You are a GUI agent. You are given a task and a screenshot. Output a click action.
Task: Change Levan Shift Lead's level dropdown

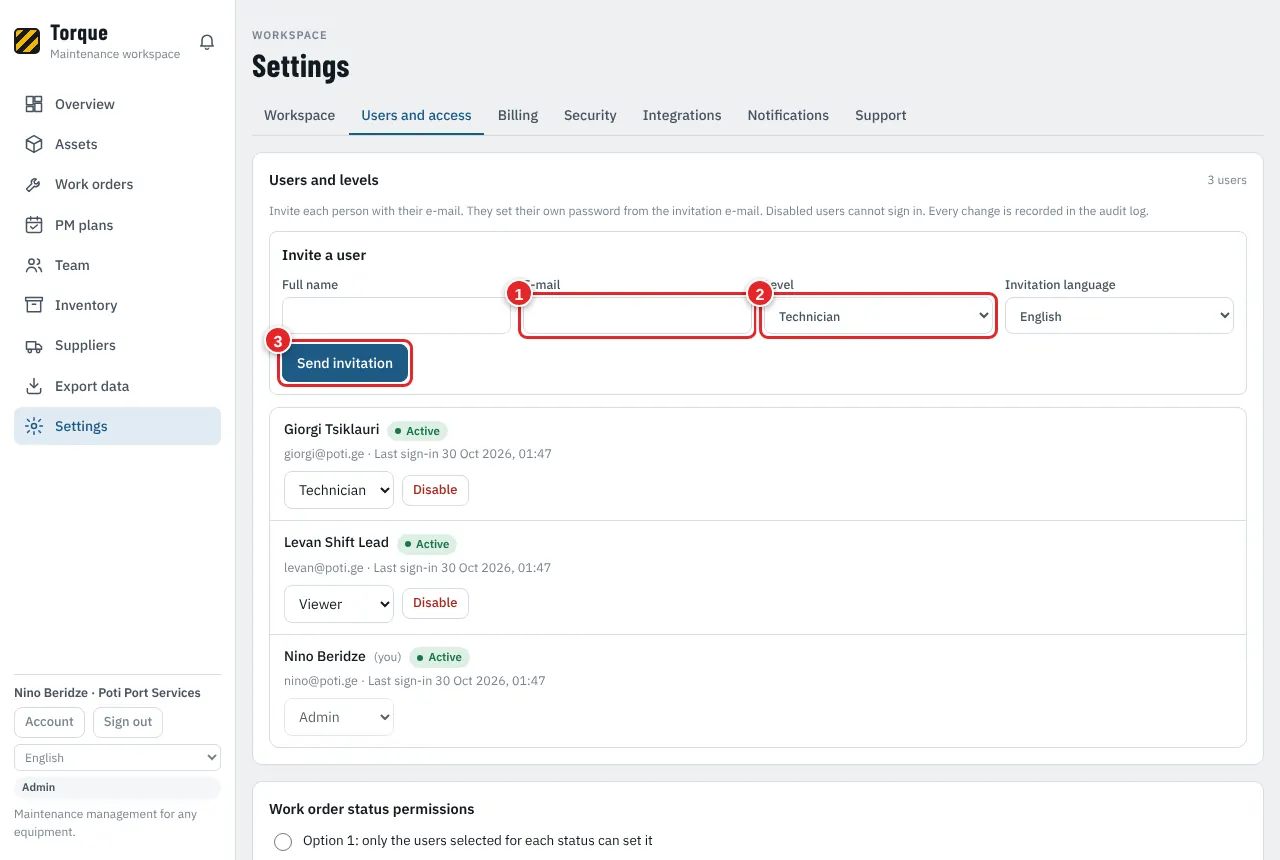click(x=339, y=604)
